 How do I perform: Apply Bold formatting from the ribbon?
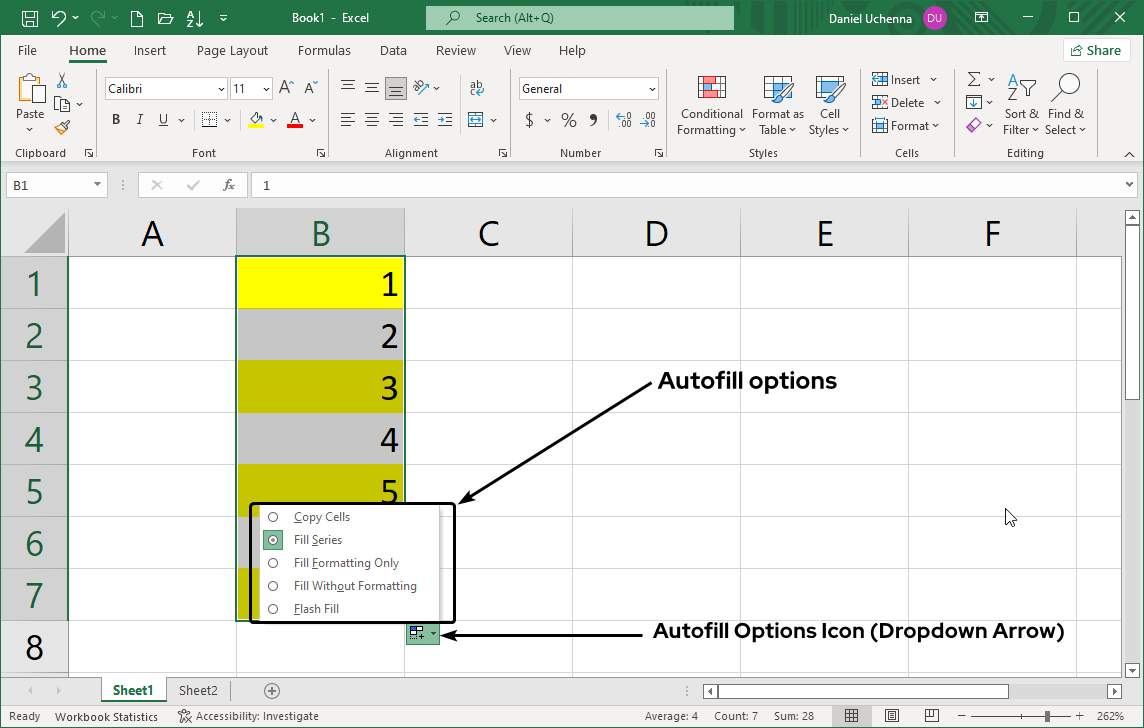[116, 120]
